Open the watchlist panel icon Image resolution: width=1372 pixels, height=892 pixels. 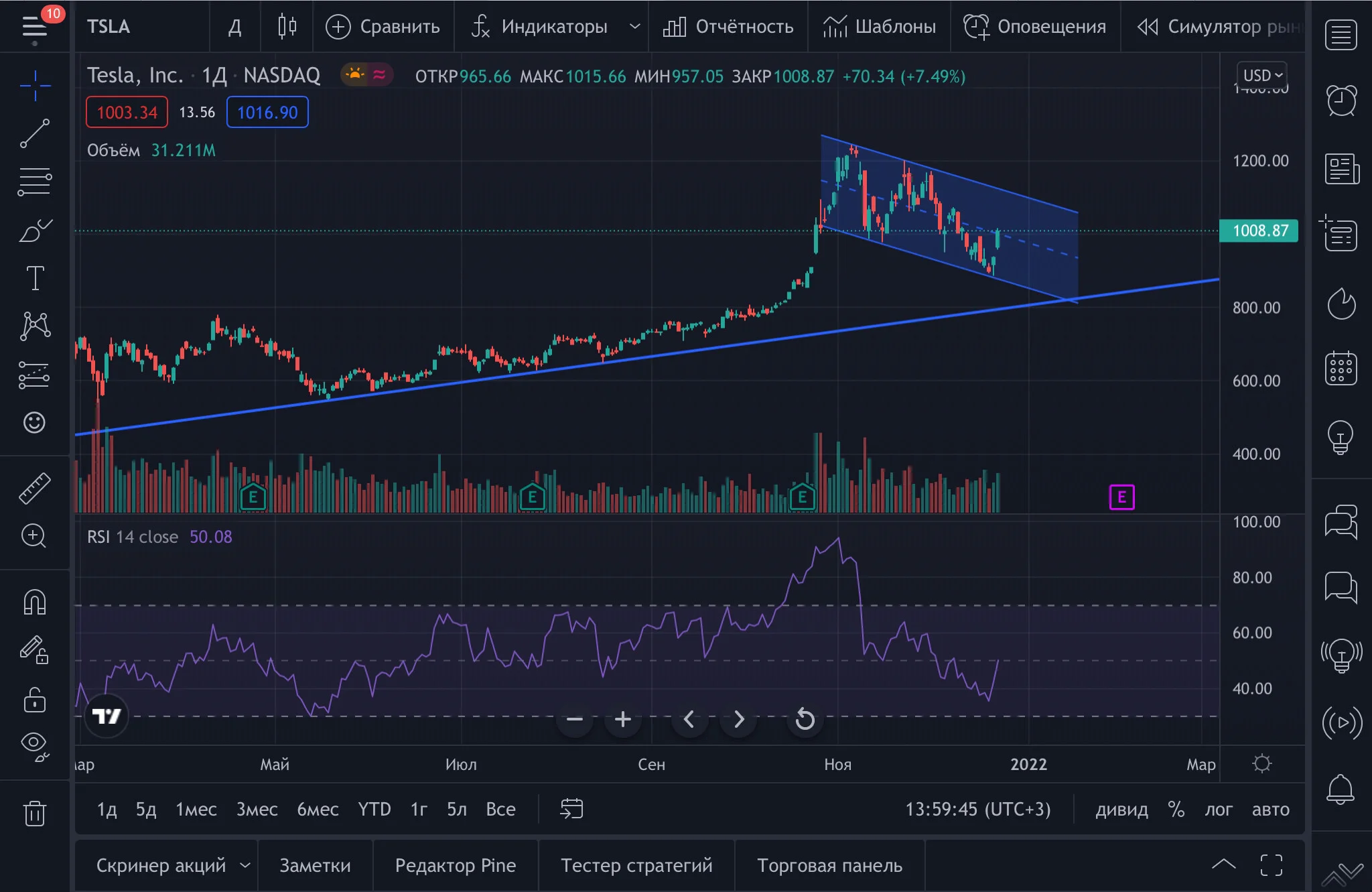coord(1341,35)
